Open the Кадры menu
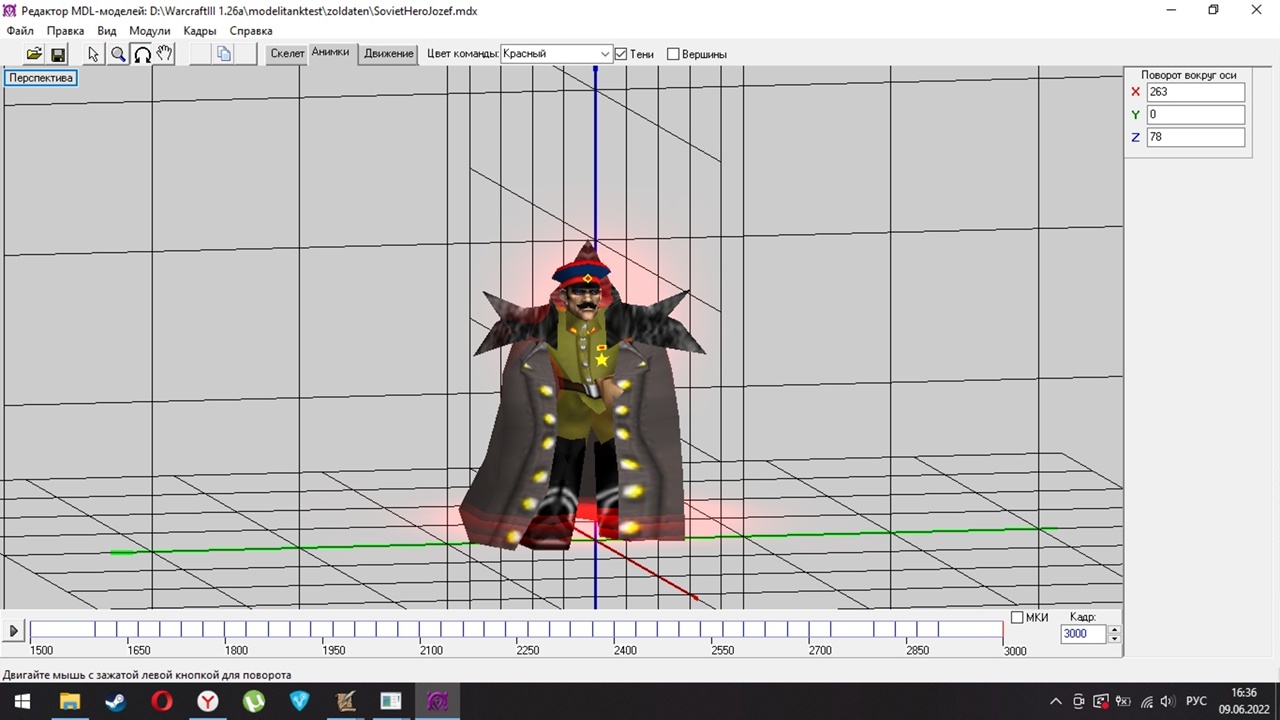This screenshot has height=720, width=1280. (x=200, y=31)
